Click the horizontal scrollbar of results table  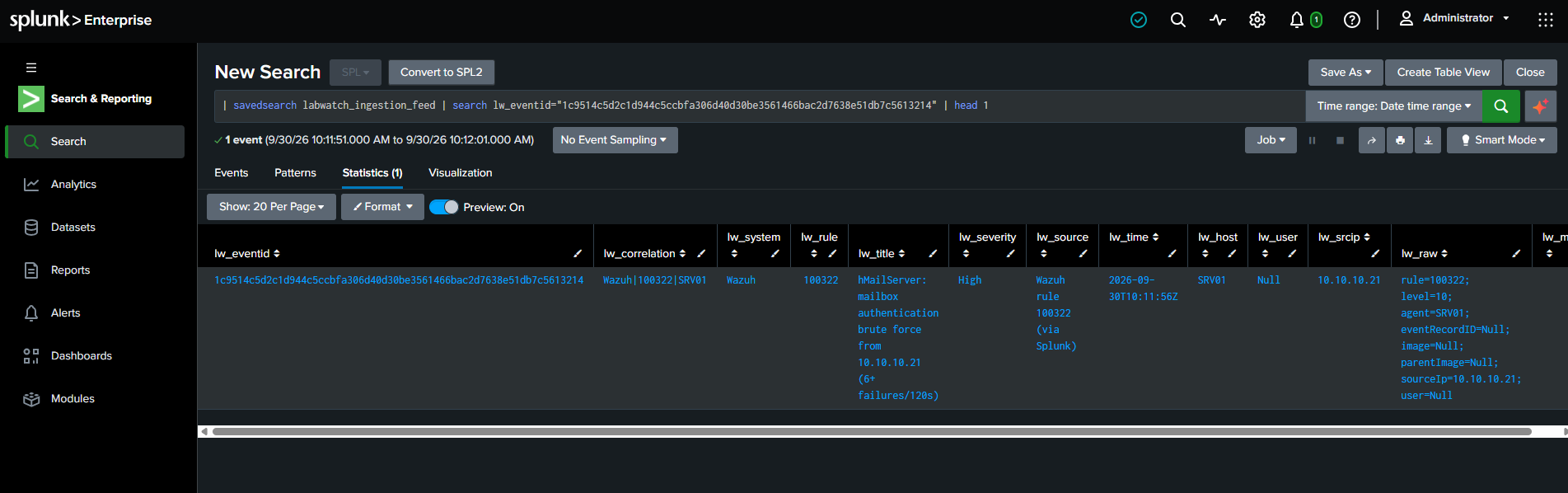[872, 431]
